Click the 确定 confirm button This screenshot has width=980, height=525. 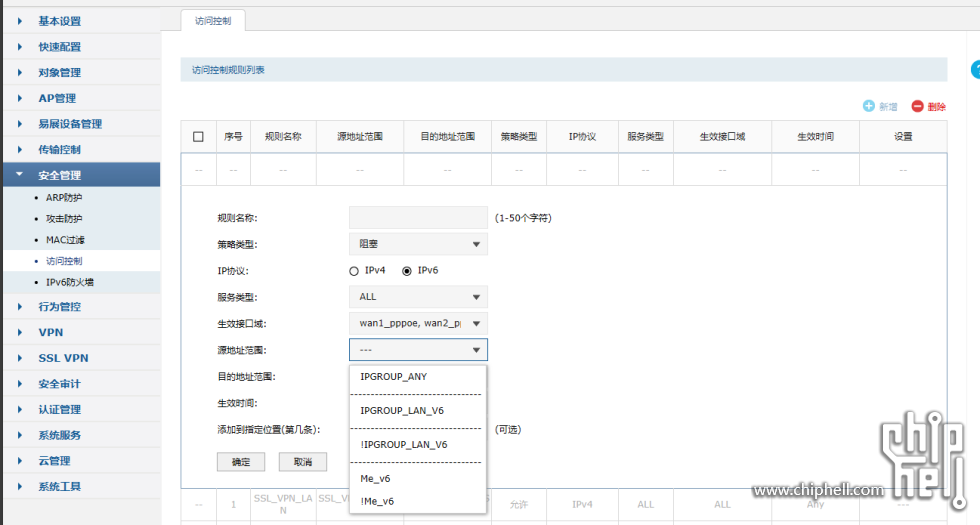click(x=241, y=462)
